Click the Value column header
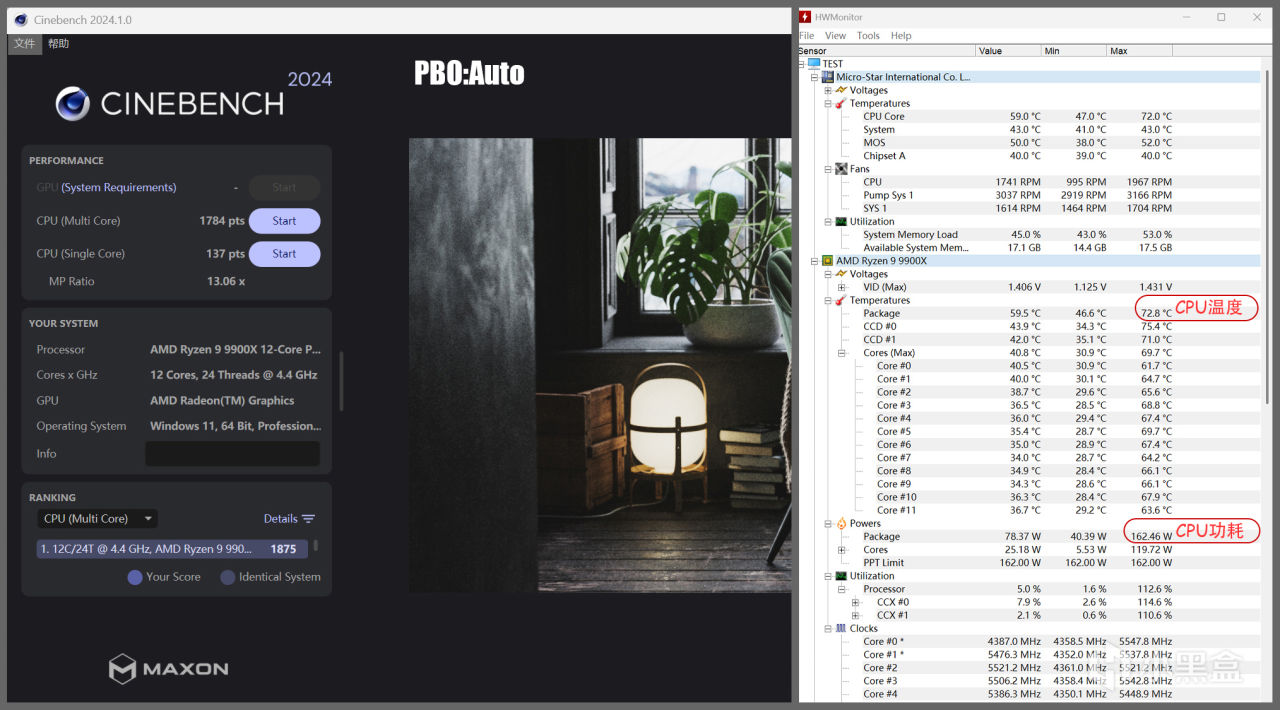The image size is (1280, 710). [1007, 50]
